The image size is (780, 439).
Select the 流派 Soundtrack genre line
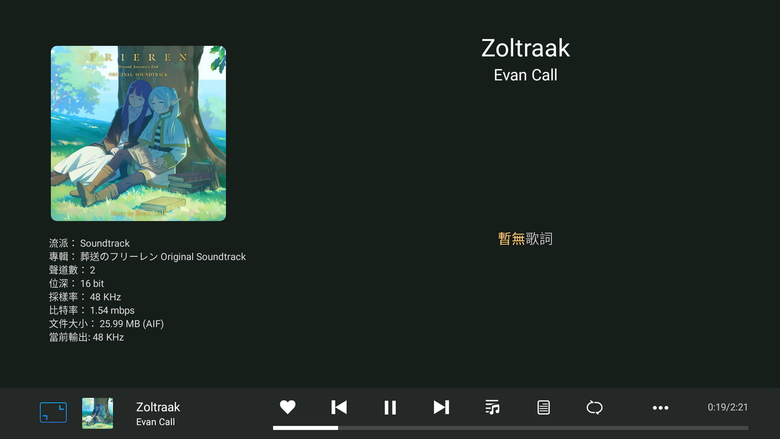click(x=90, y=243)
